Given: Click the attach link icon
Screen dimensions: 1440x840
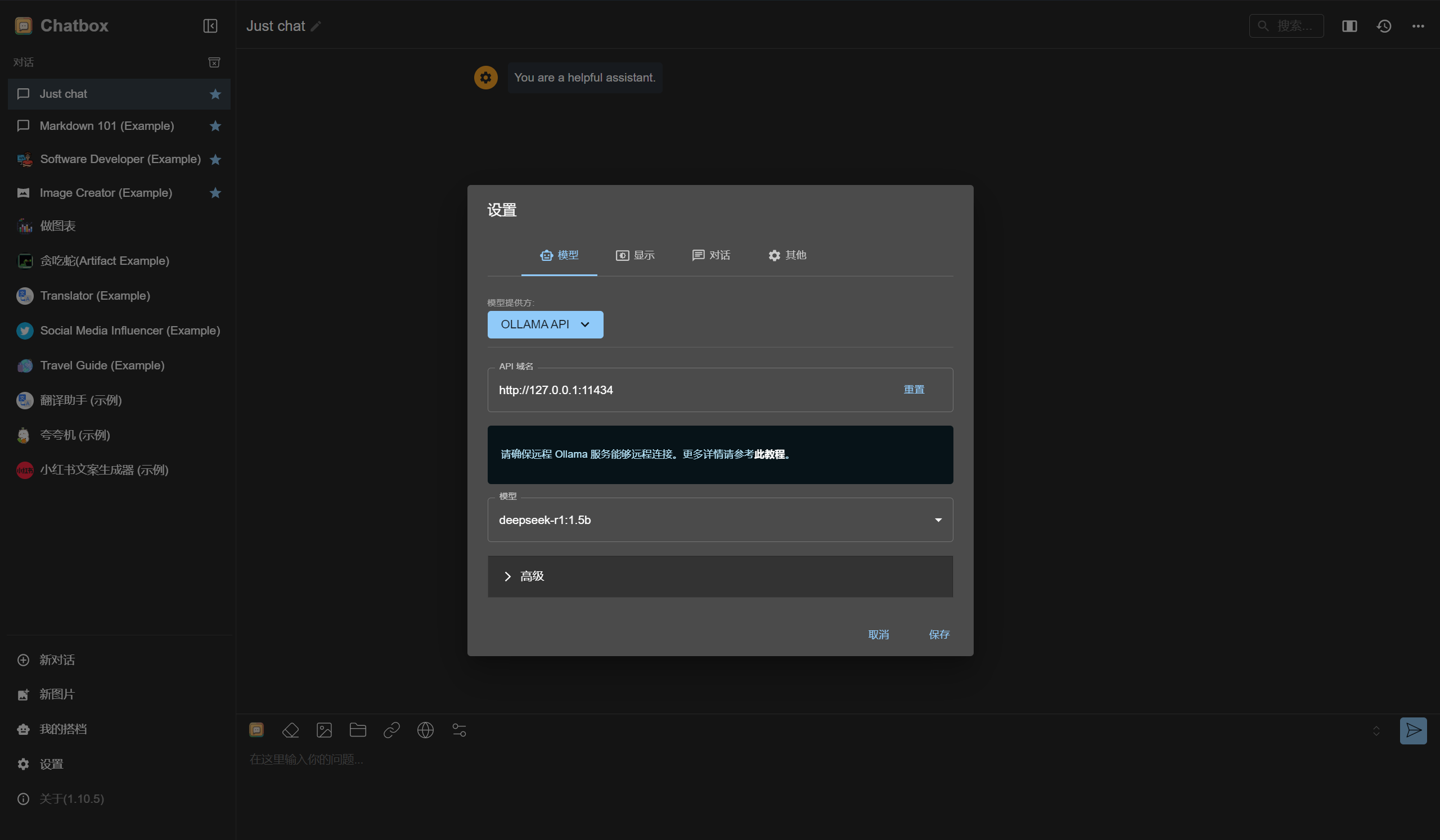Looking at the screenshot, I should 391,730.
